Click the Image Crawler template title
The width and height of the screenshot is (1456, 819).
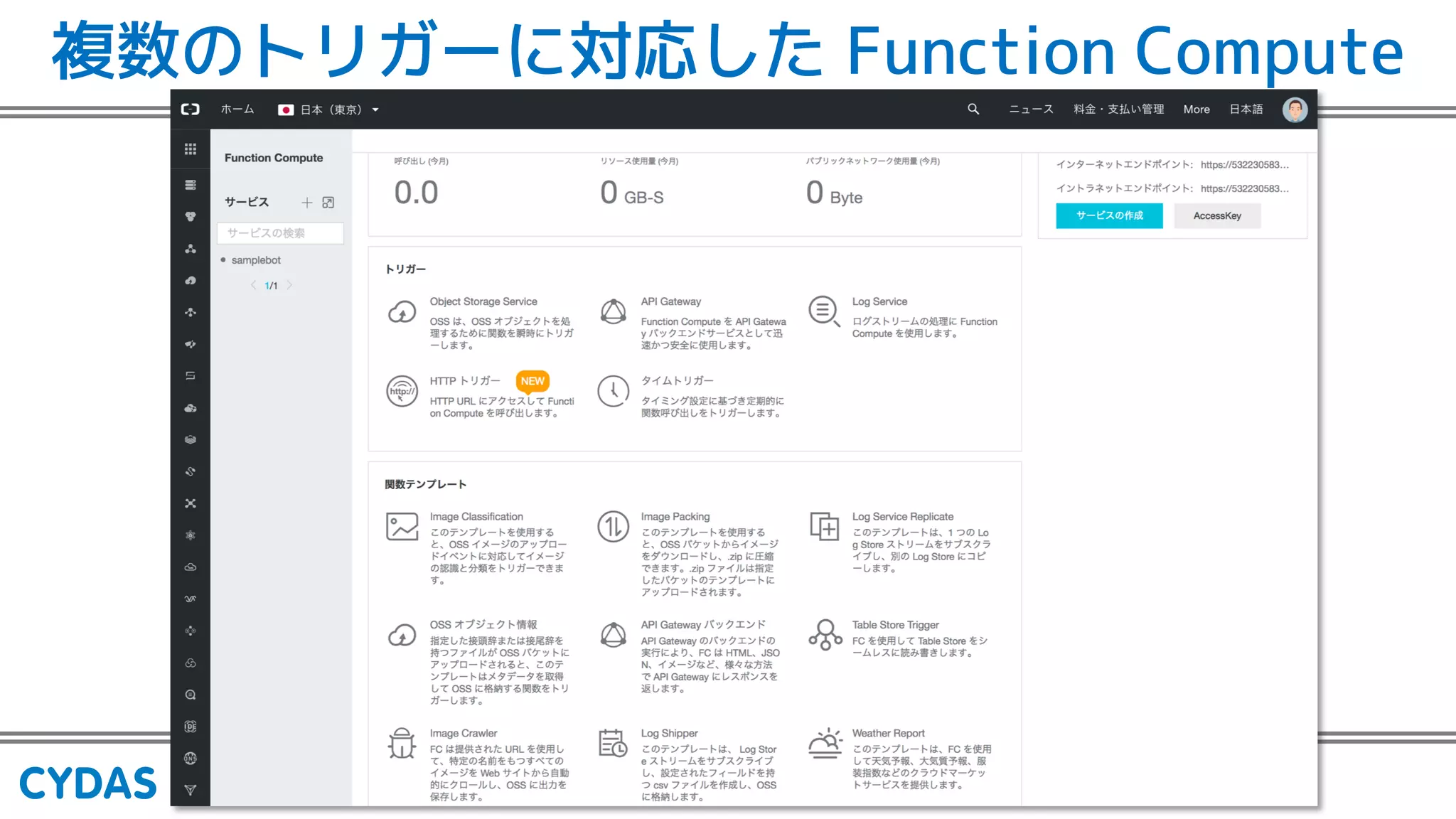tap(464, 733)
